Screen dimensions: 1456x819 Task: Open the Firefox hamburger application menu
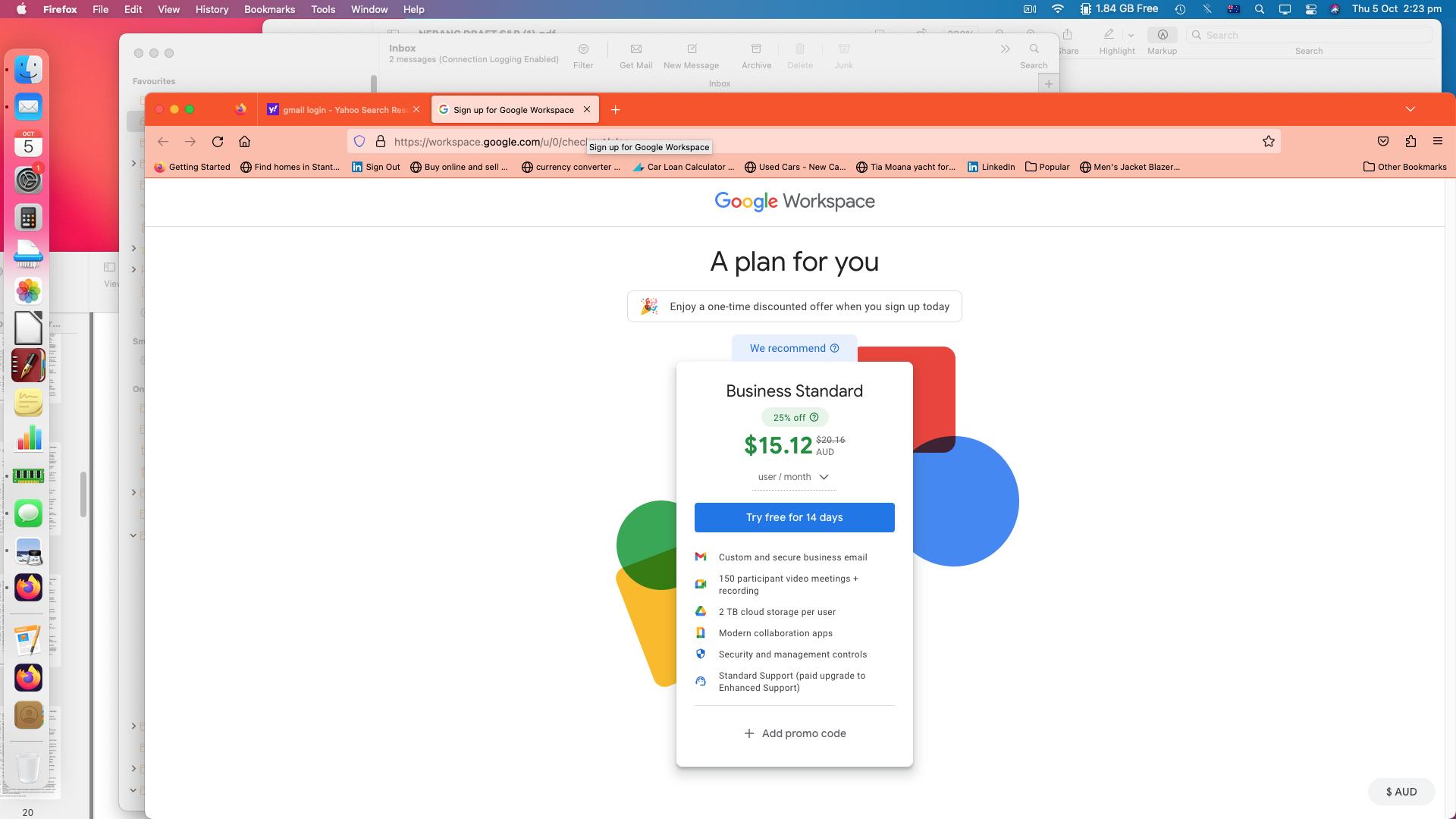point(1436,141)
